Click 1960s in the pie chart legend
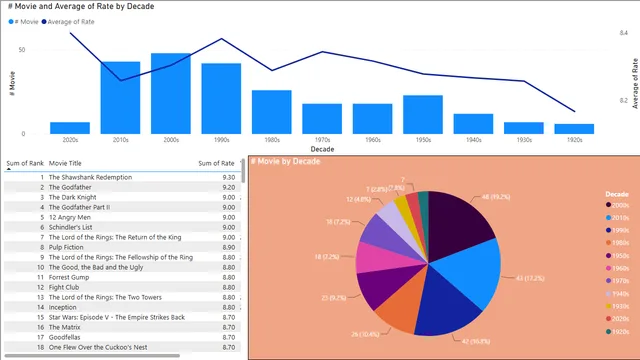Screen dimensions: 640x360 618,268
